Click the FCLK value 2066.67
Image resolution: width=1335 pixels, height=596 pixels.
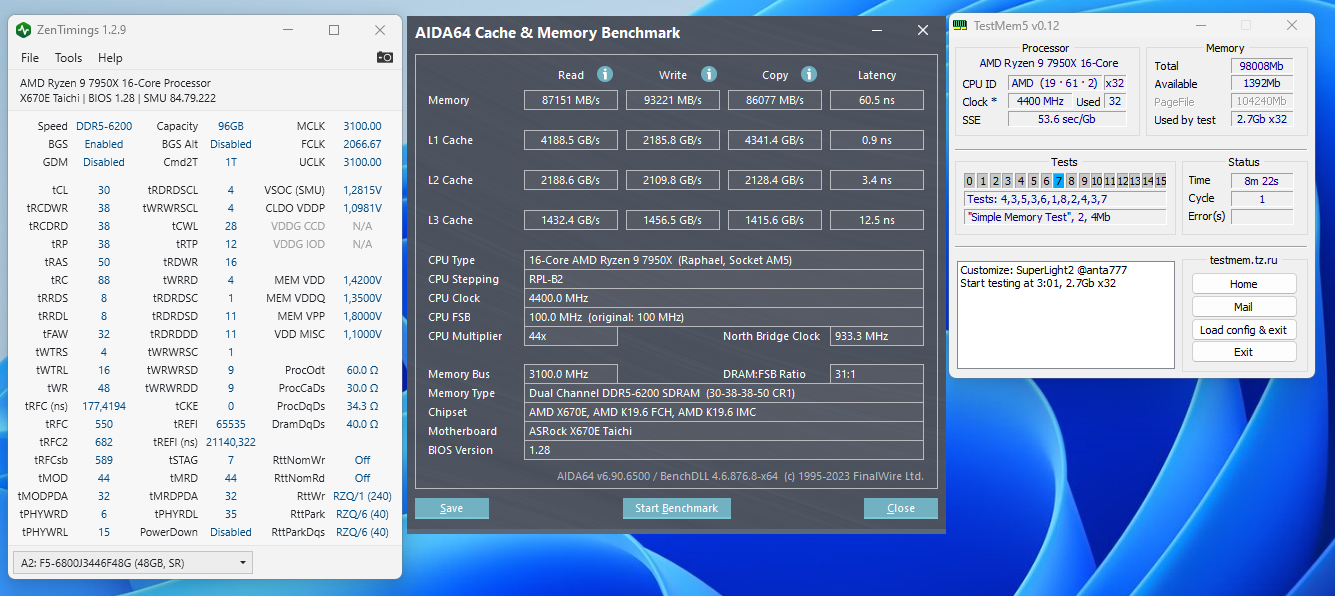click(x=362, y=144)
